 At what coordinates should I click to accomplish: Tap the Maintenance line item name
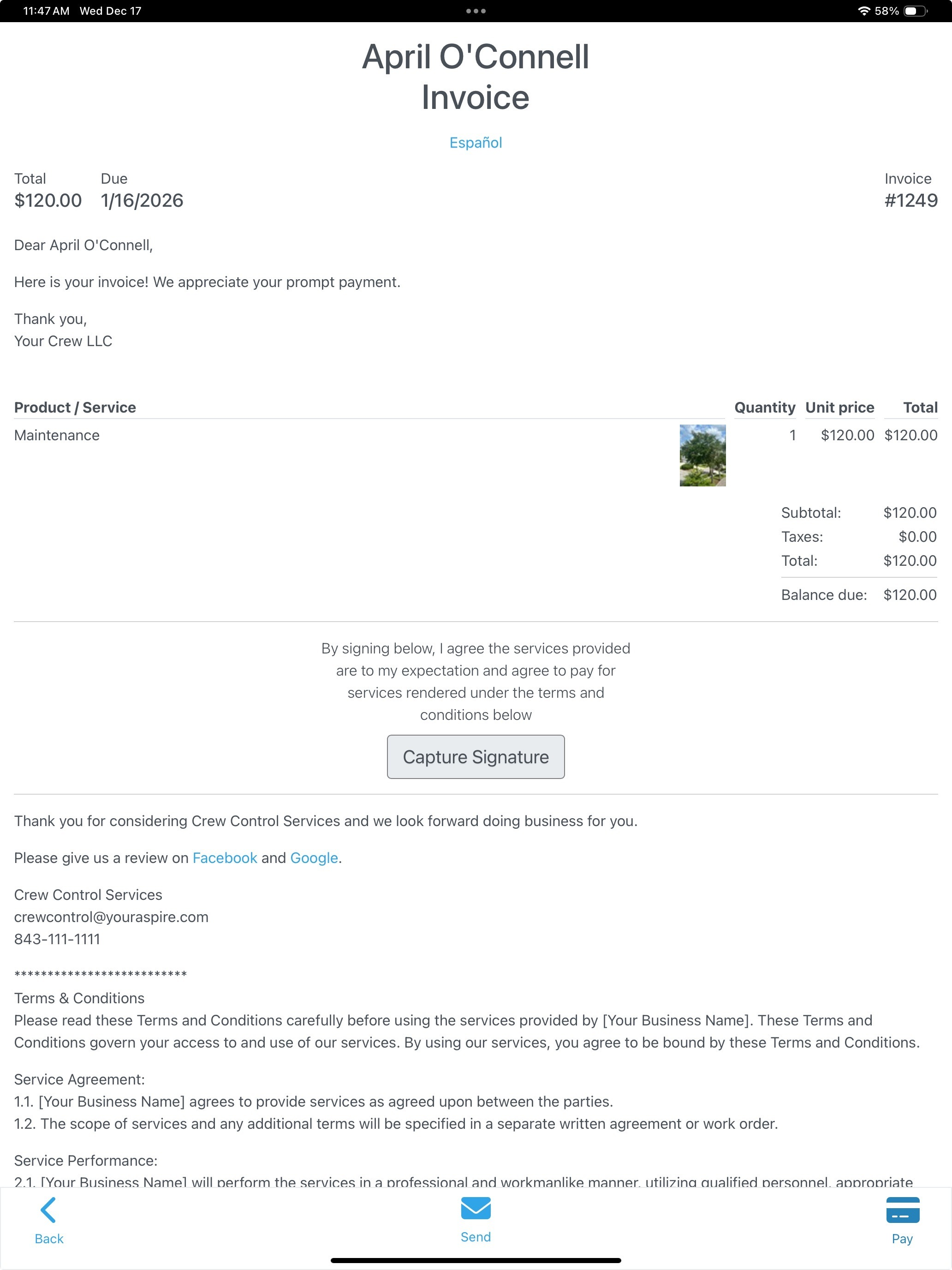click(57, 435)
